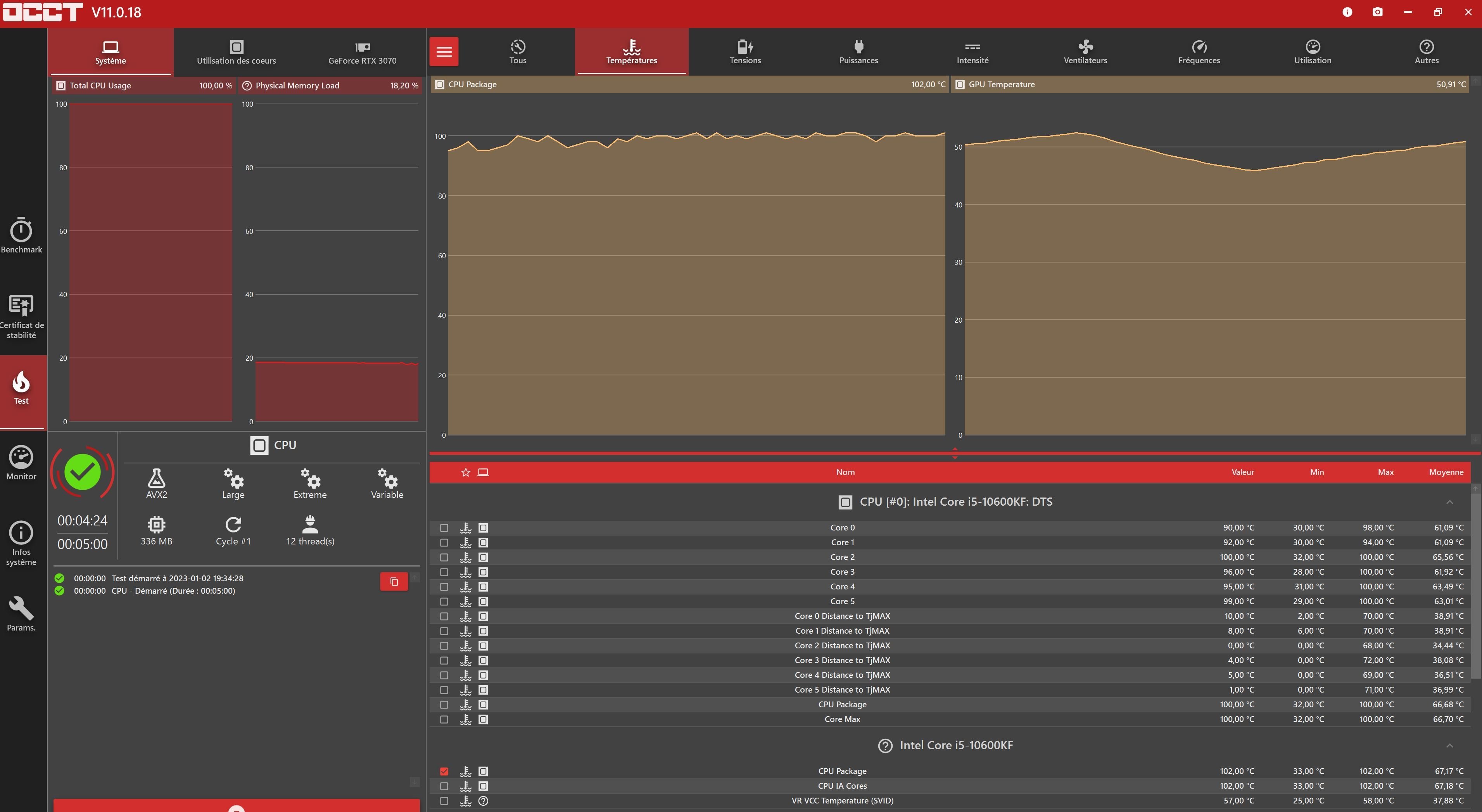
Task: Select the Tous sensor tab
Action: tap(518, 52)
